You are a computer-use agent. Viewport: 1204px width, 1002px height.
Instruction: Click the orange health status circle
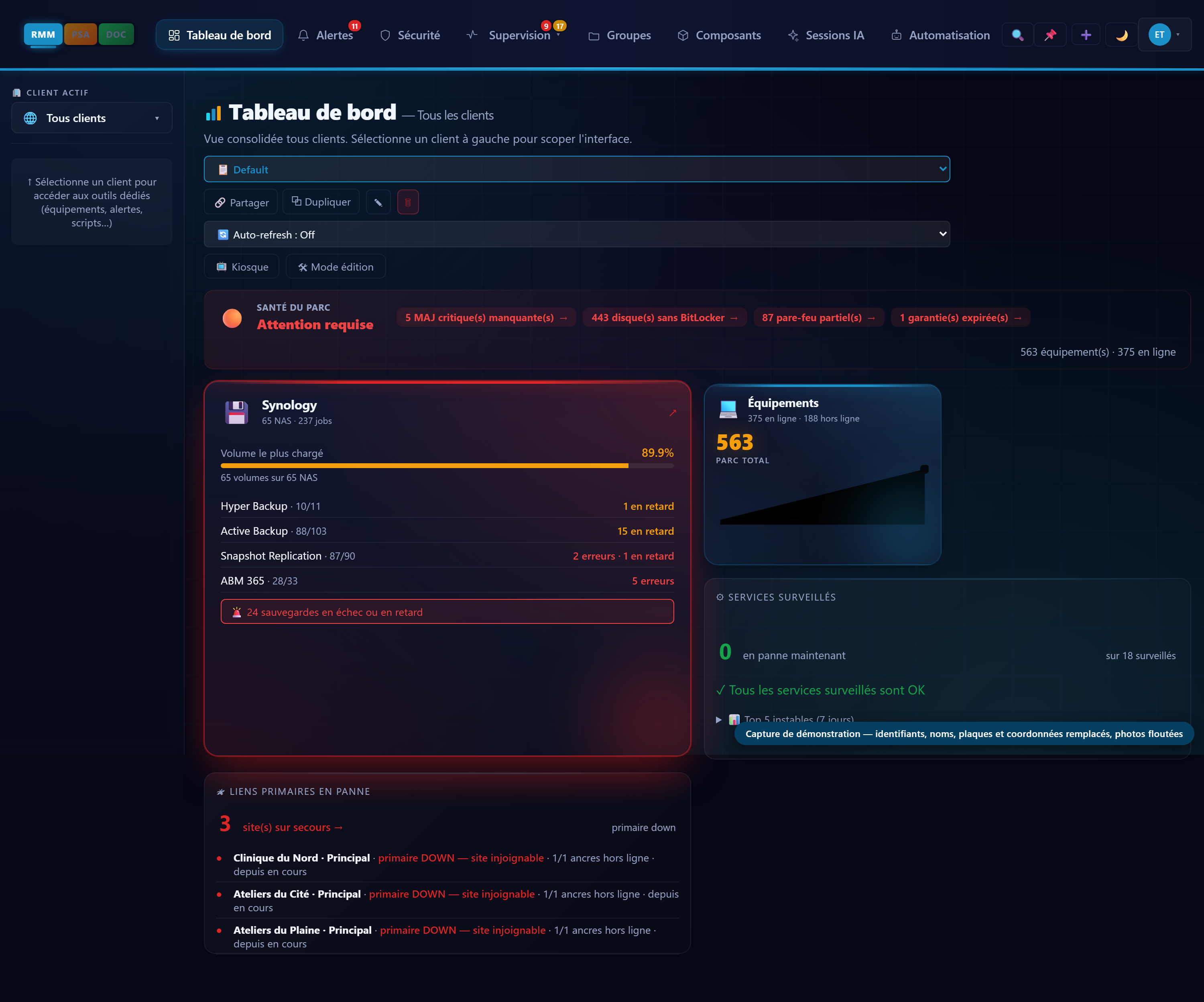click(x=232, y=318)
